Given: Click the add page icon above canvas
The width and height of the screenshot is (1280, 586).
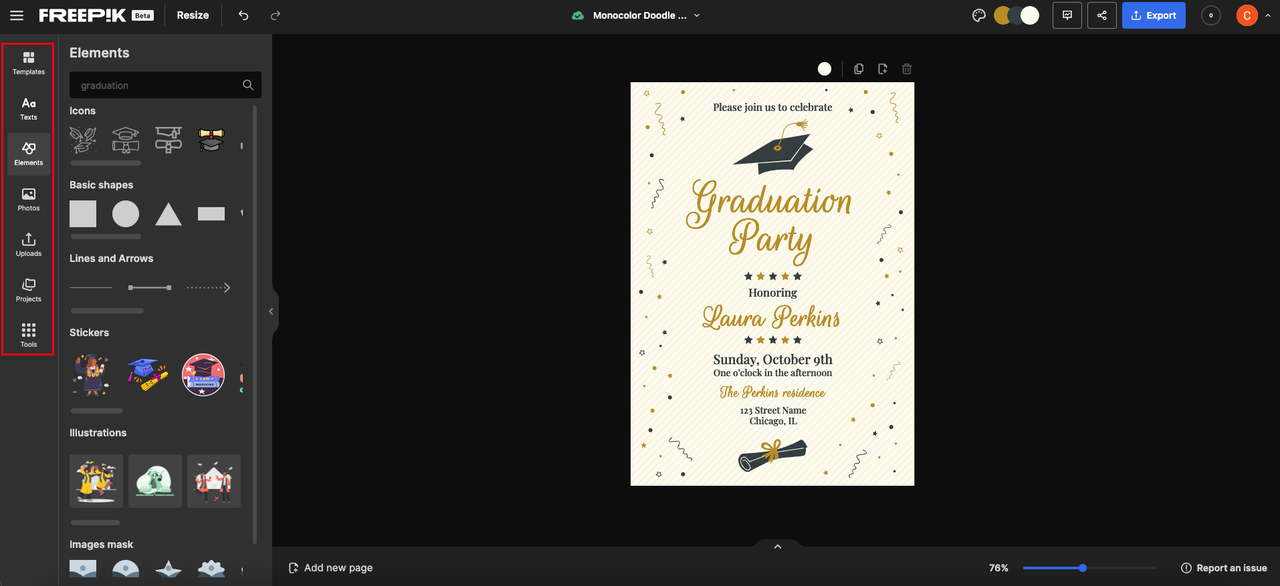Looking at the screenshot, I should (883, 69).
